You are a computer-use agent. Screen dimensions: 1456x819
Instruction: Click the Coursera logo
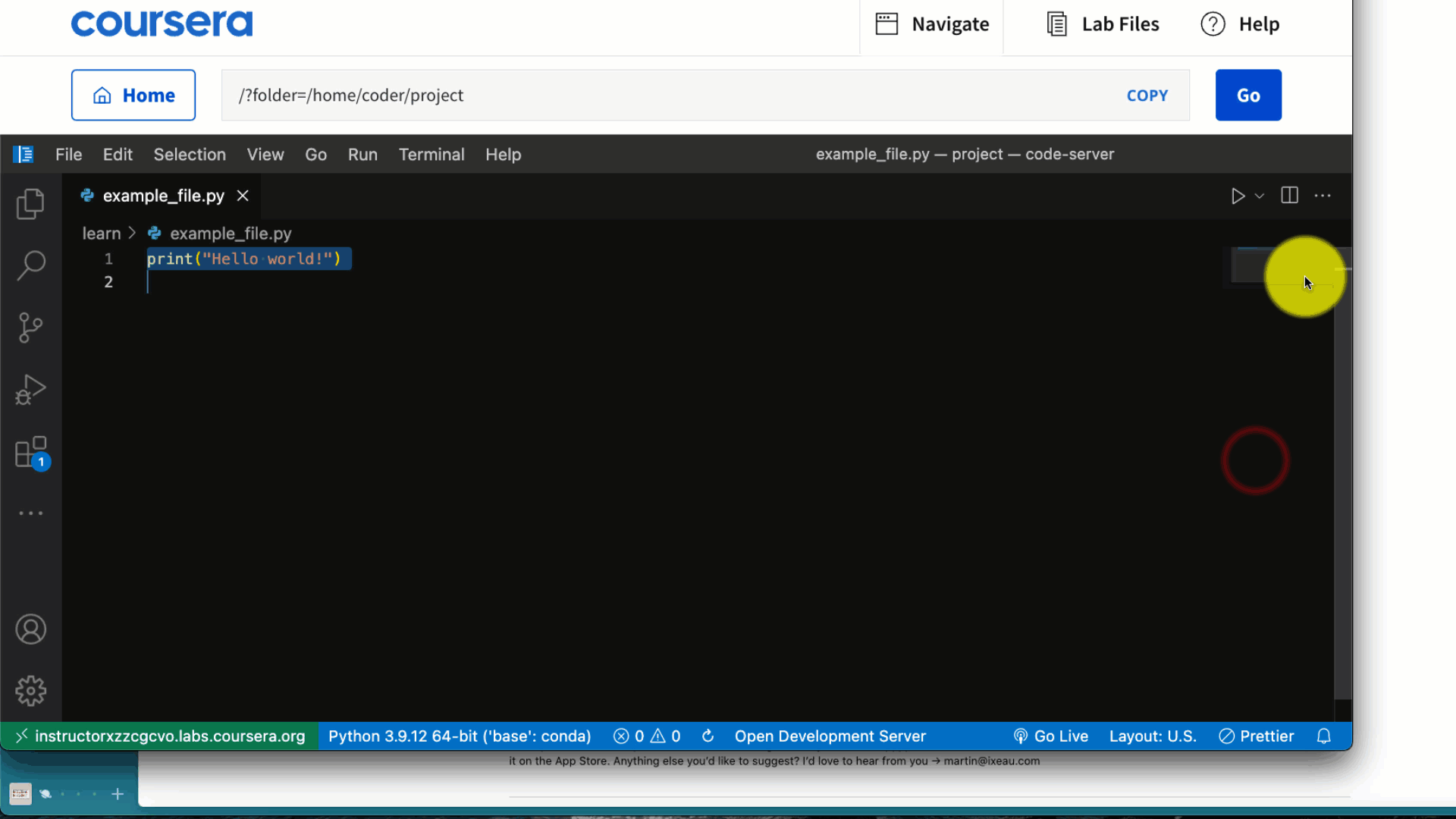[x=162, y=24]
